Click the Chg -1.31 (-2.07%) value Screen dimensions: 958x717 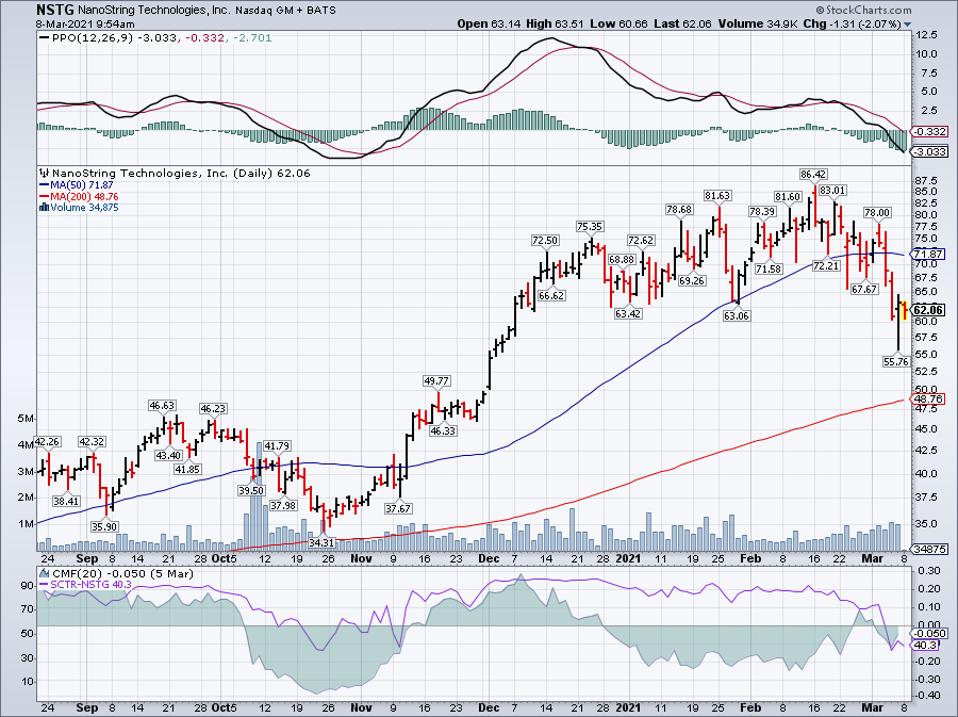pos(852,24)
